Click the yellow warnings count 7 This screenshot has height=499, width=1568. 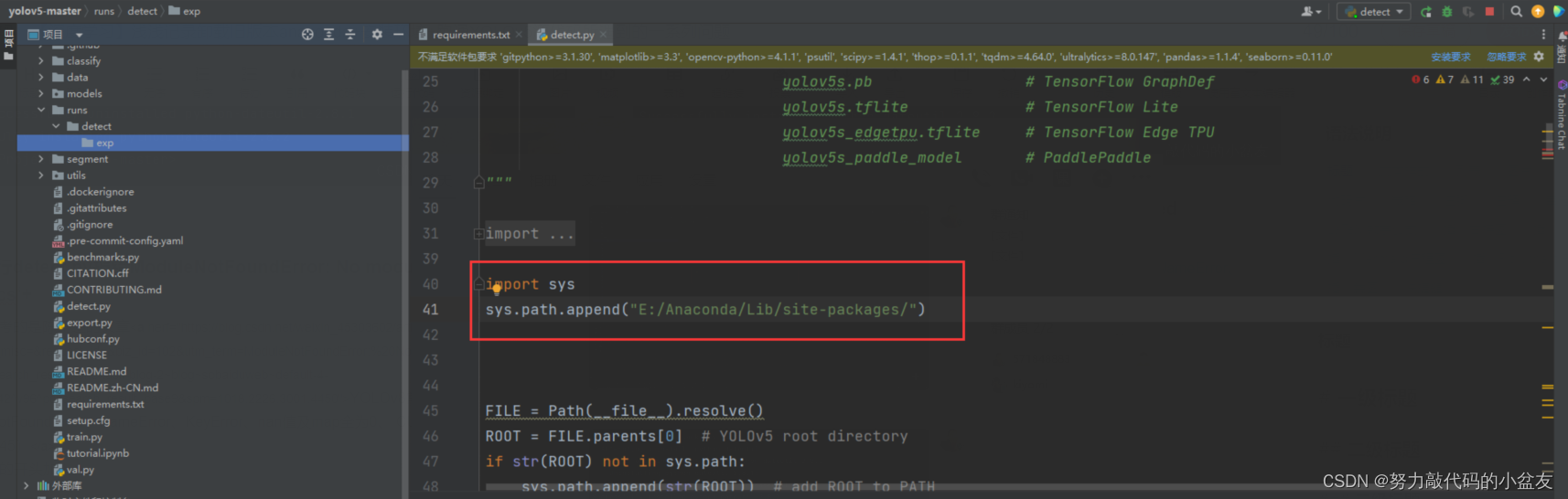1444,80
